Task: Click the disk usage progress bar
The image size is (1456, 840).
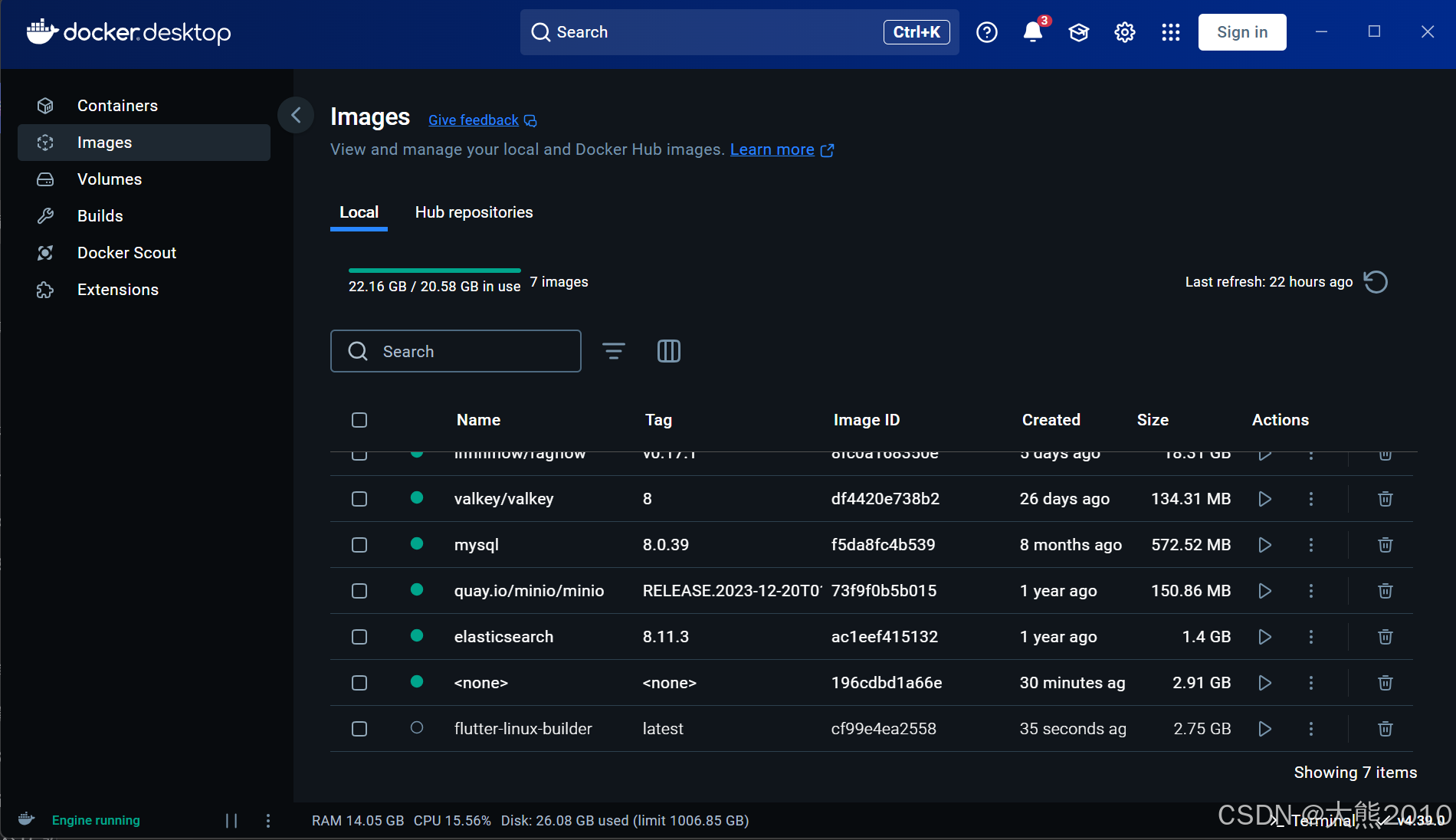Action: click(x=435, y=271)
